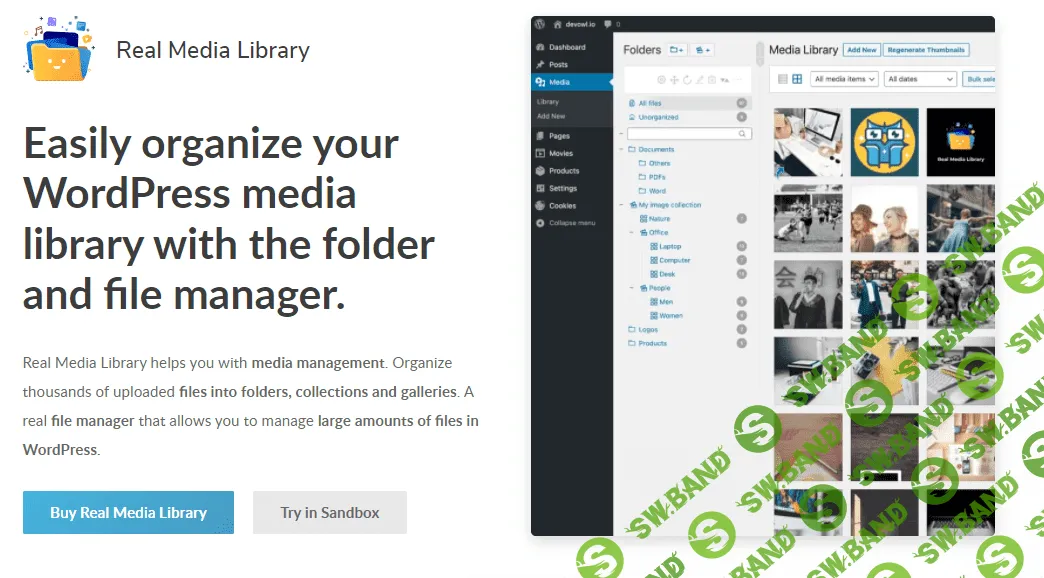Collapse the Office folder tree

click(x=631, y=232)
